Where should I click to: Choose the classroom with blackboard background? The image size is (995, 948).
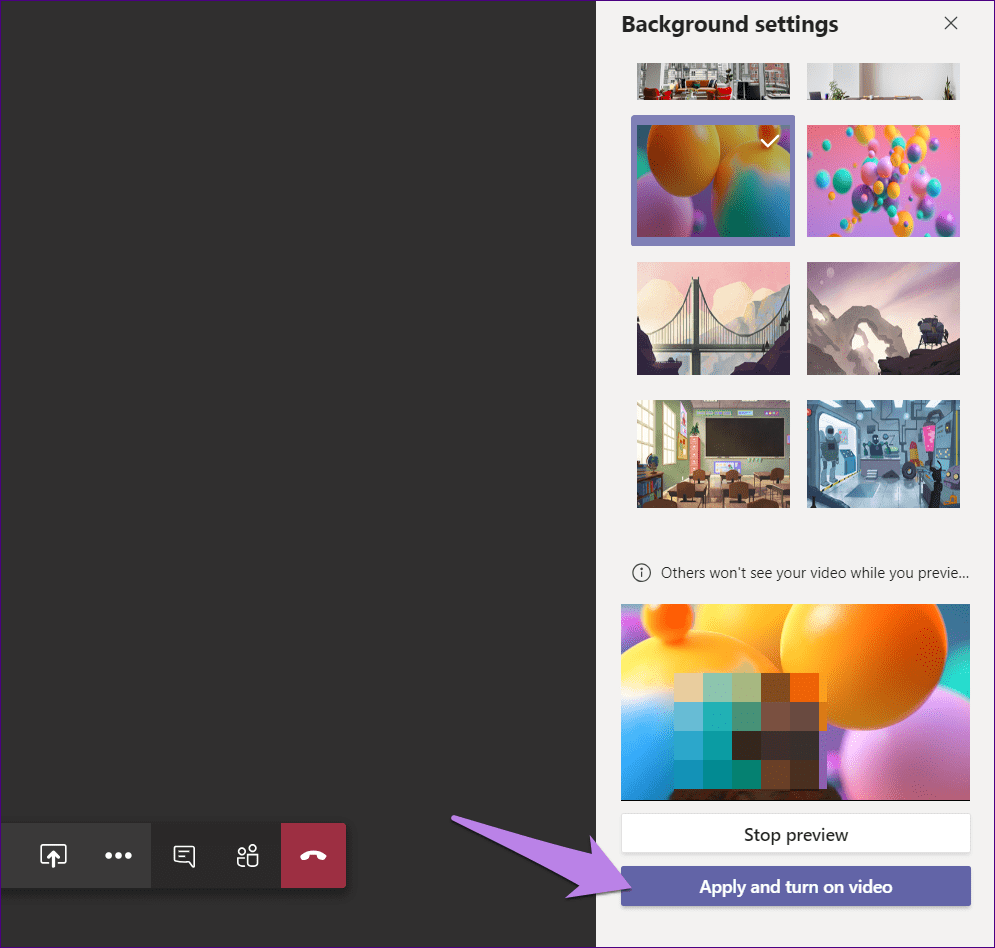[713, 454]
